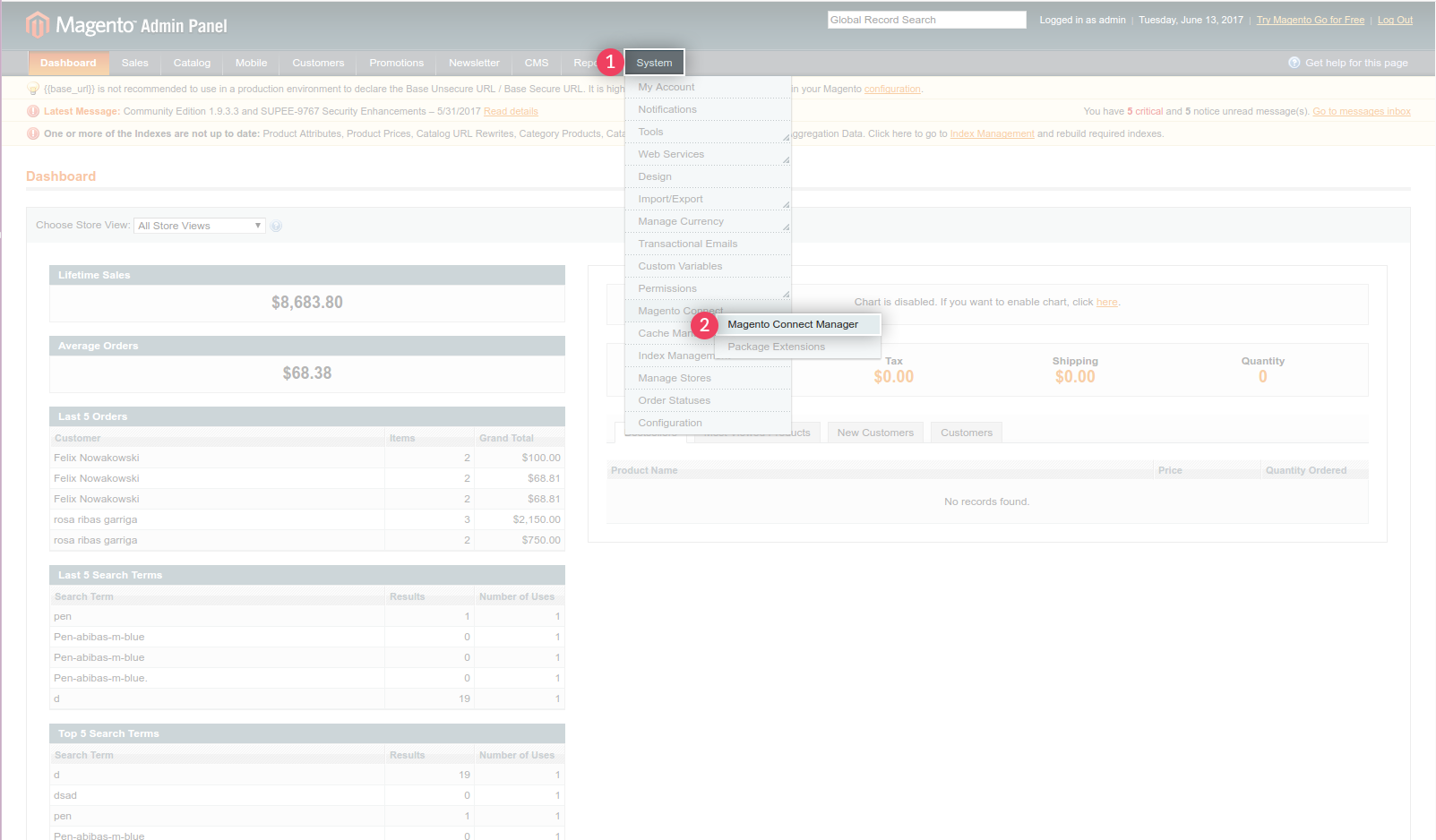Select Custom Variables entry
The width and height of the screenshot is (1436, 840).
[x=708, y=266]
